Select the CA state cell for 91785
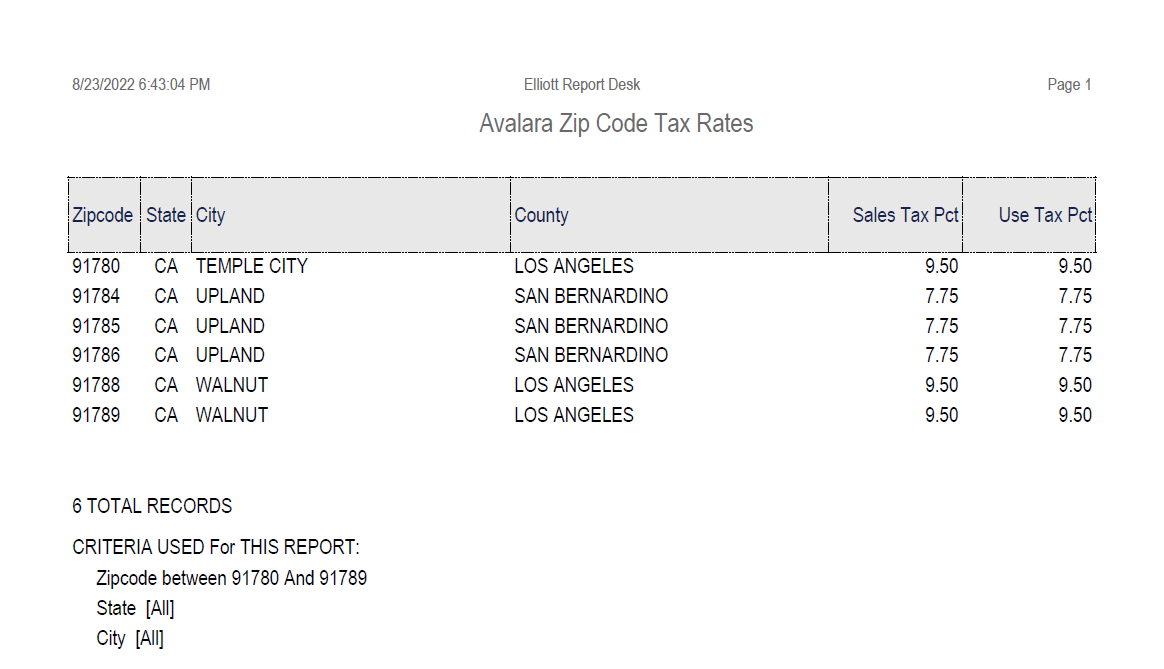Viewport: 1164px width, 669px height. pos(166,326)
